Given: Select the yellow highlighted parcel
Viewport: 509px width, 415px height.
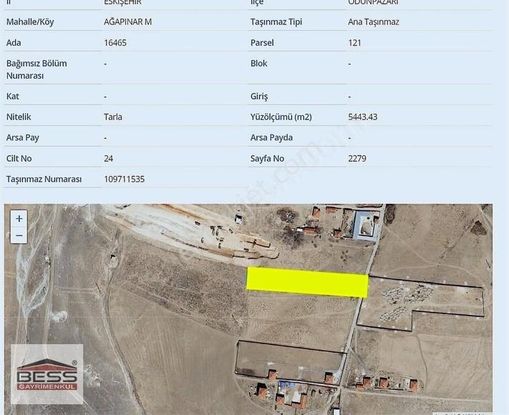Looking at the screenshot, I should pos(307,282).
